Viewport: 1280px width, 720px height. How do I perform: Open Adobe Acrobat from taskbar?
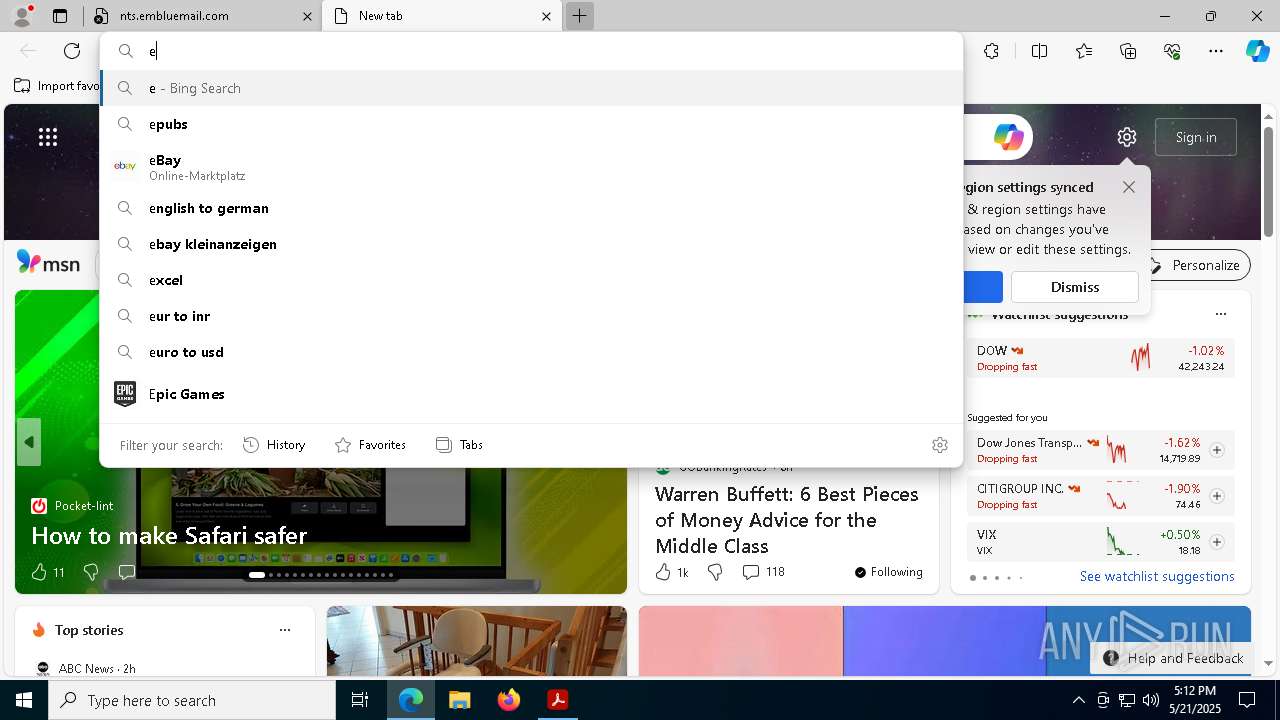click(x=558, y=700)
